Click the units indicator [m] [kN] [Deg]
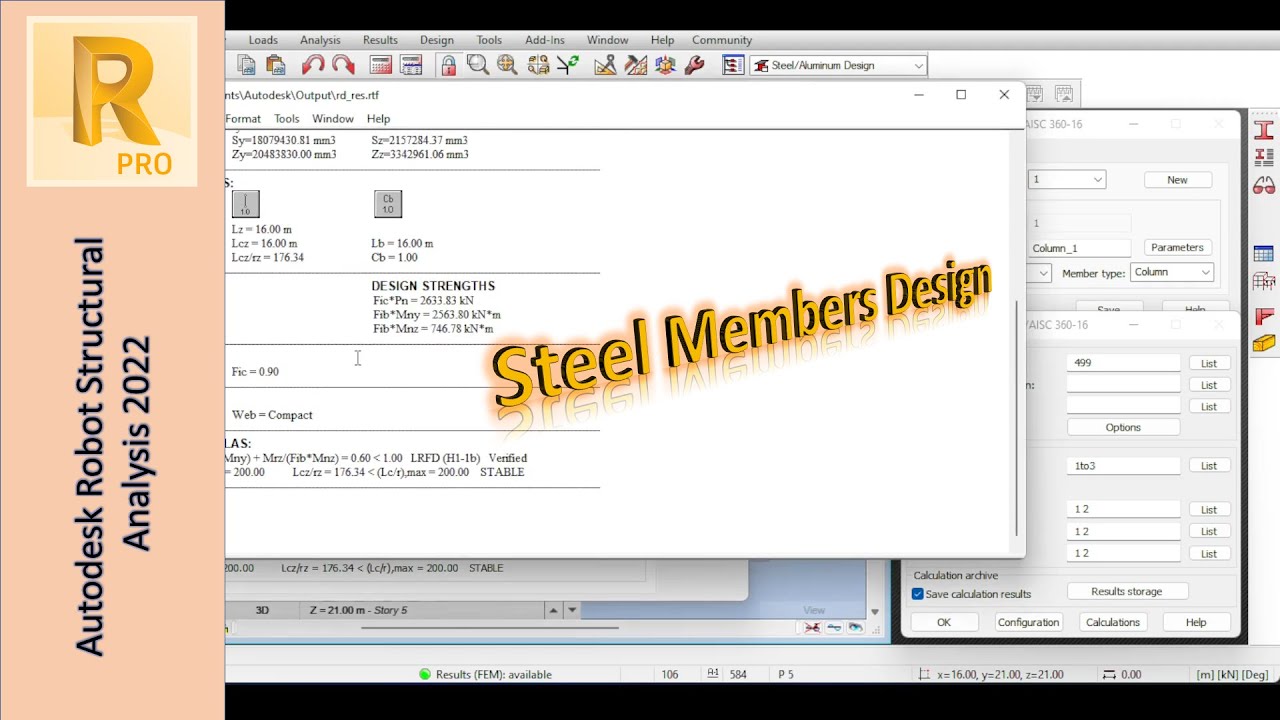 (x=1232, y=674)
